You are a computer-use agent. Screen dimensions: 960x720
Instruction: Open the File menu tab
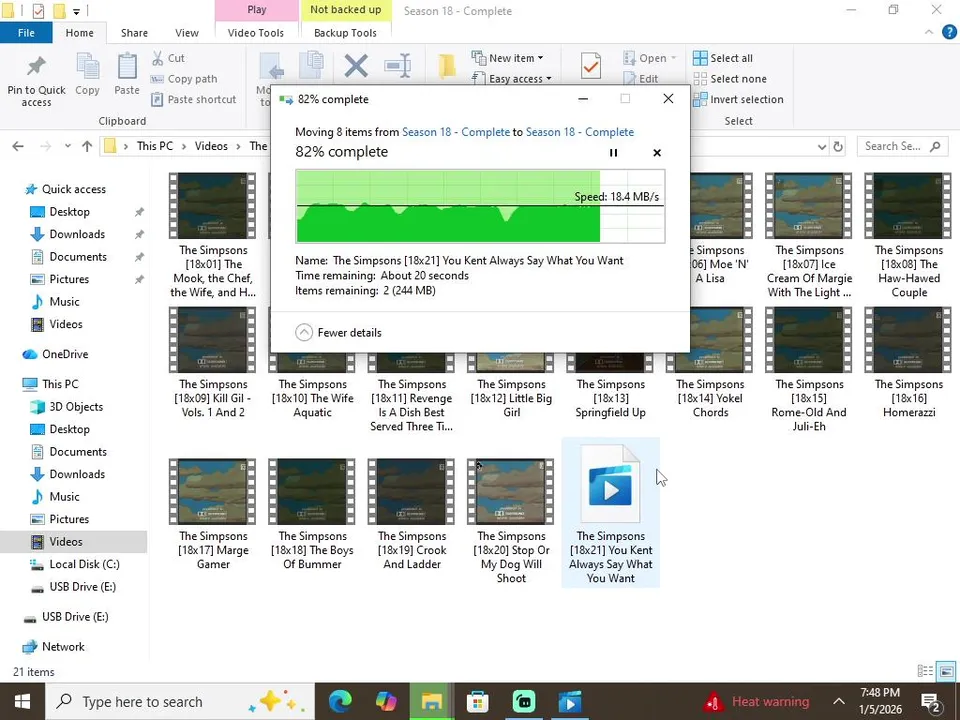coord(26,32)
